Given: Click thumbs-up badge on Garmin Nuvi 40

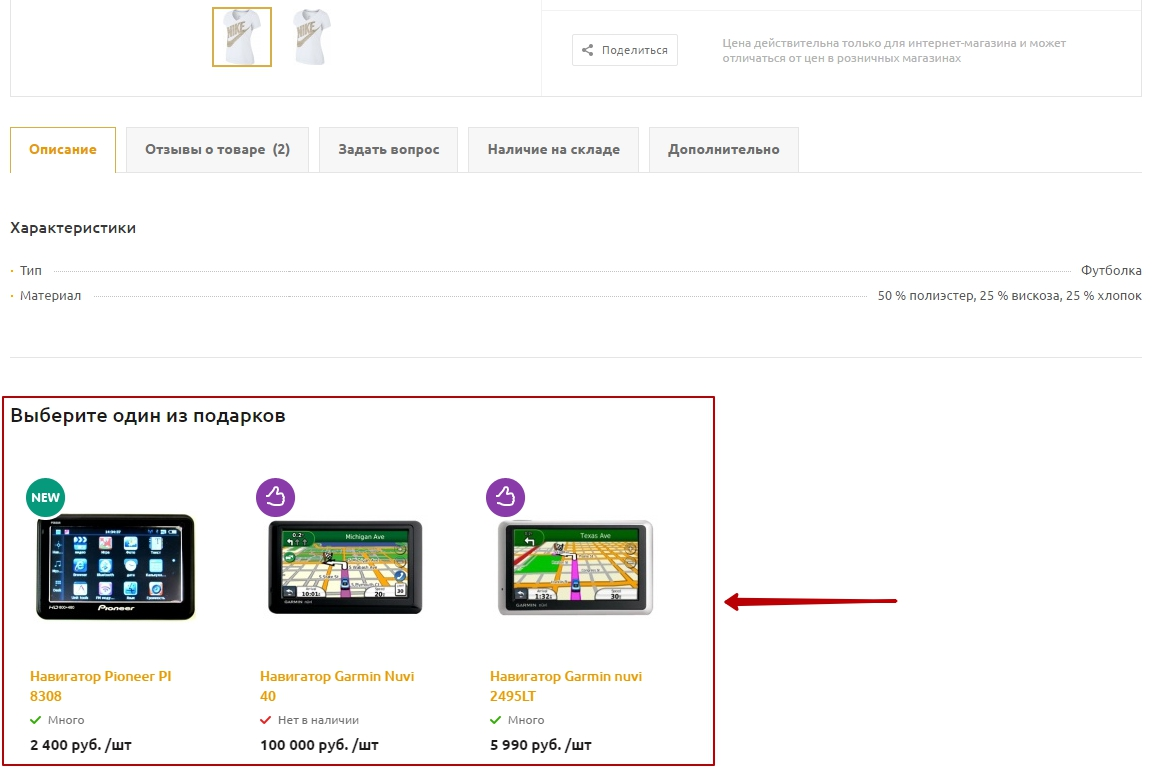Looking at the screenshot, I should pyautogui.click(x=276, y=497).
